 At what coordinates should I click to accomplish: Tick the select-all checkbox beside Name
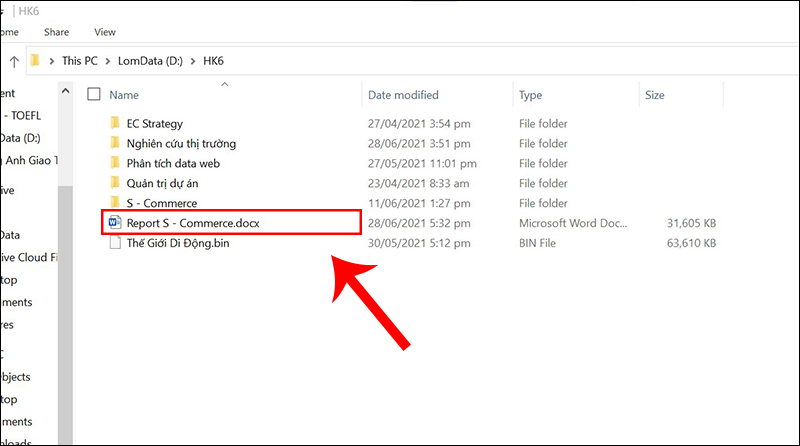[x=94, y=94]
